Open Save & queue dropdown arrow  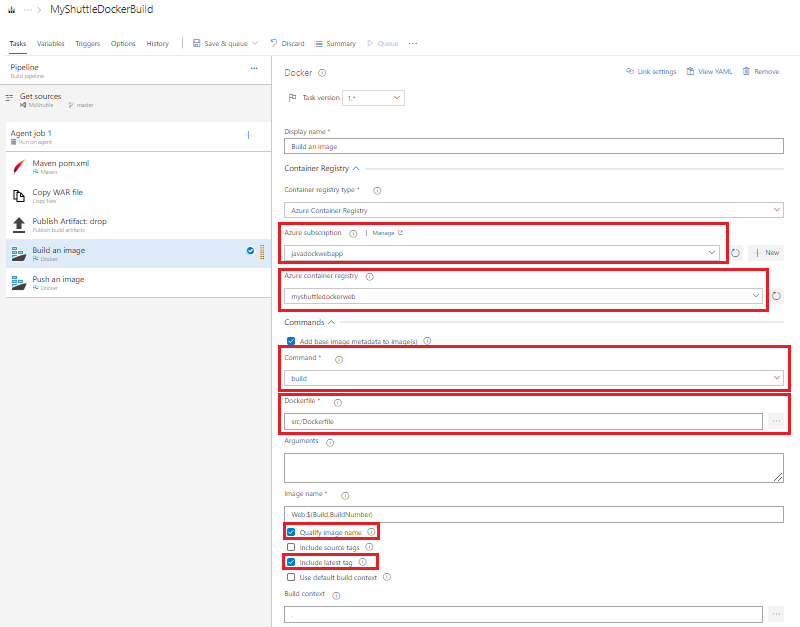tap(255, 43)
